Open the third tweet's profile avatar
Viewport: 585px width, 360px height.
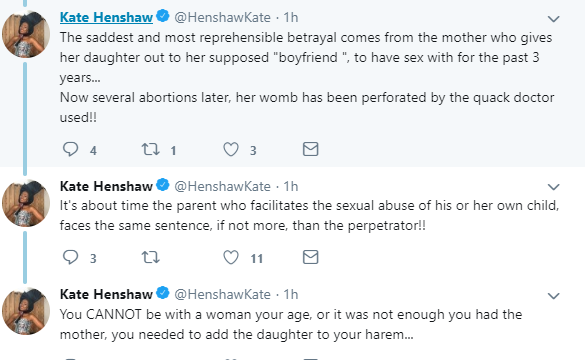click(x=26, y=311)
